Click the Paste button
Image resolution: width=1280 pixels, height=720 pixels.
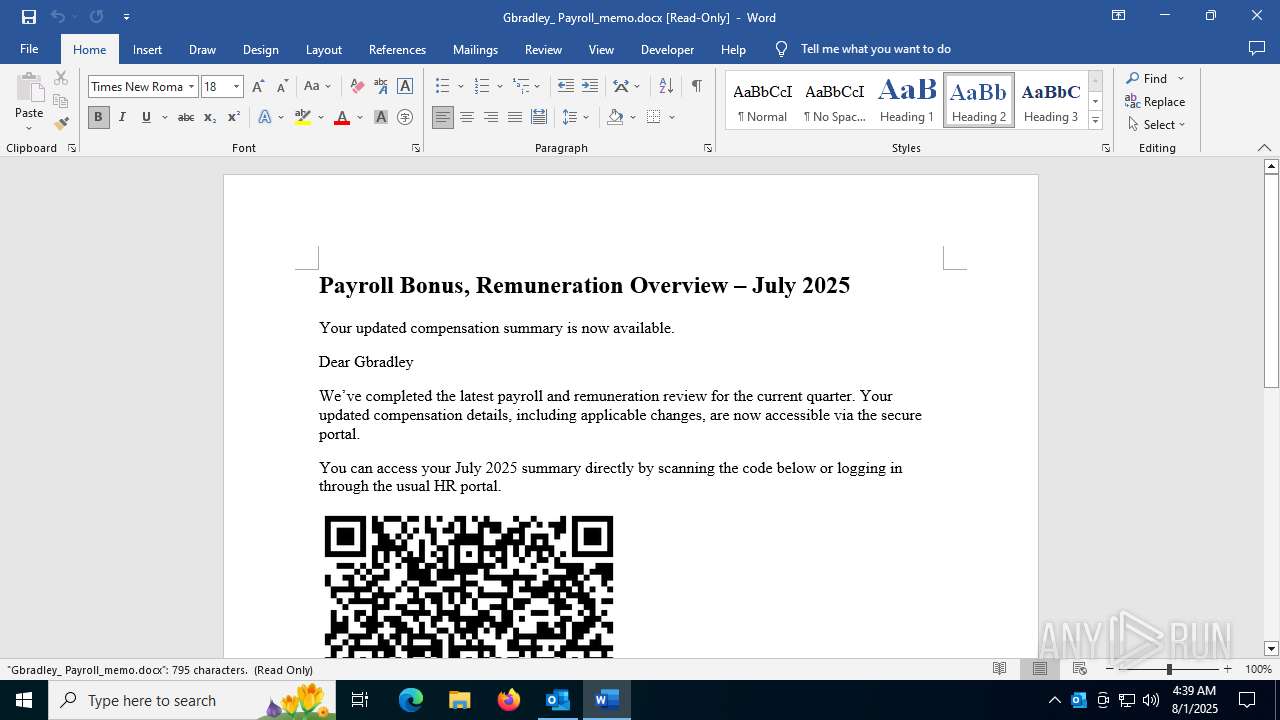pos(29,100)
